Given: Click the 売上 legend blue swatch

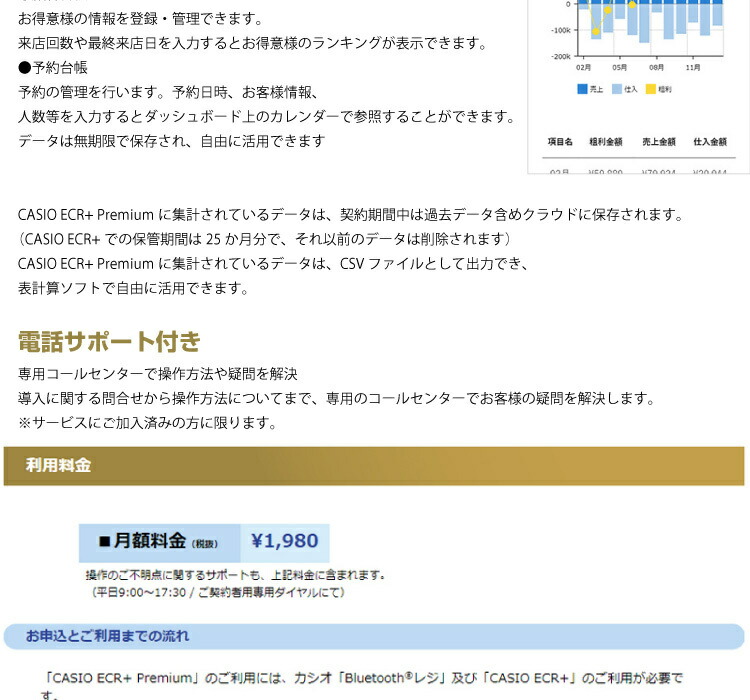Looking at the screenshot, I should coord(582,89).
